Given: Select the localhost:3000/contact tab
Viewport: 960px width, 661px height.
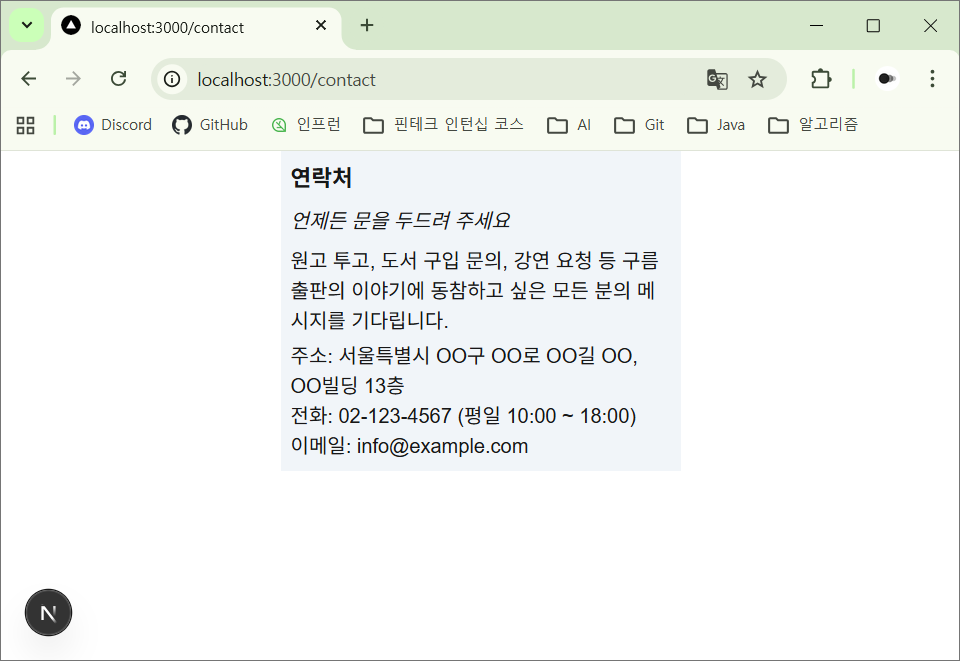Looking at the screenshot, I should 180,27.
